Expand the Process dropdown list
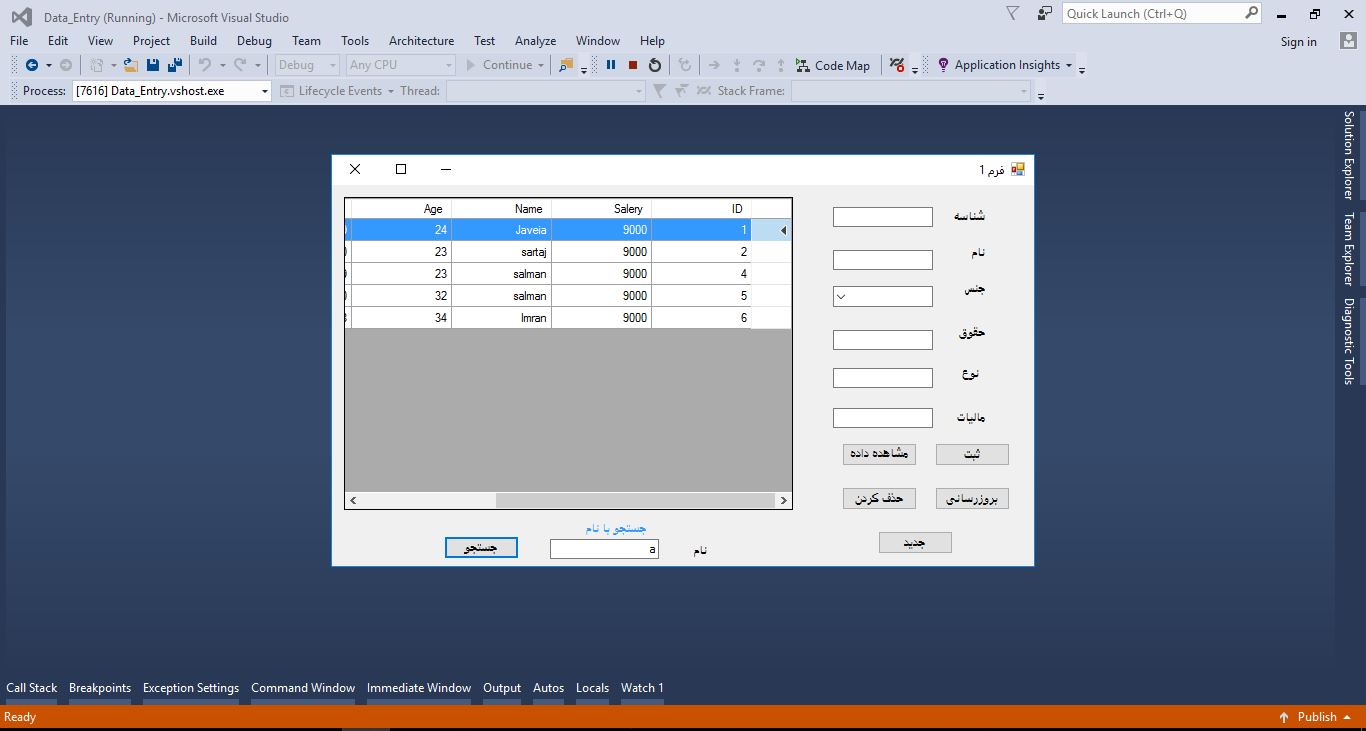 (265, 91)
